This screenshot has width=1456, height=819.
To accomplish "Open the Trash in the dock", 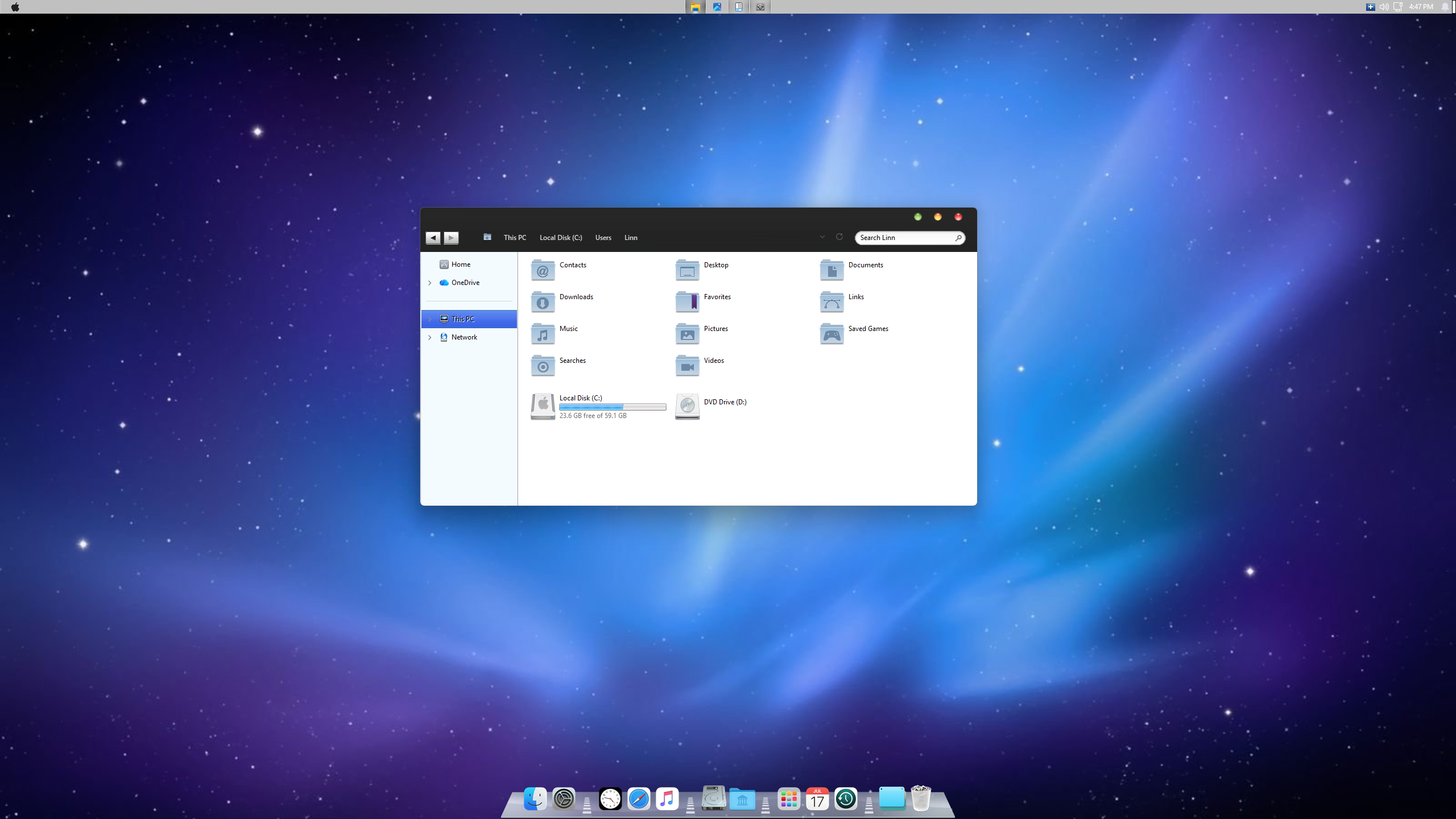I will pos(921,798).
